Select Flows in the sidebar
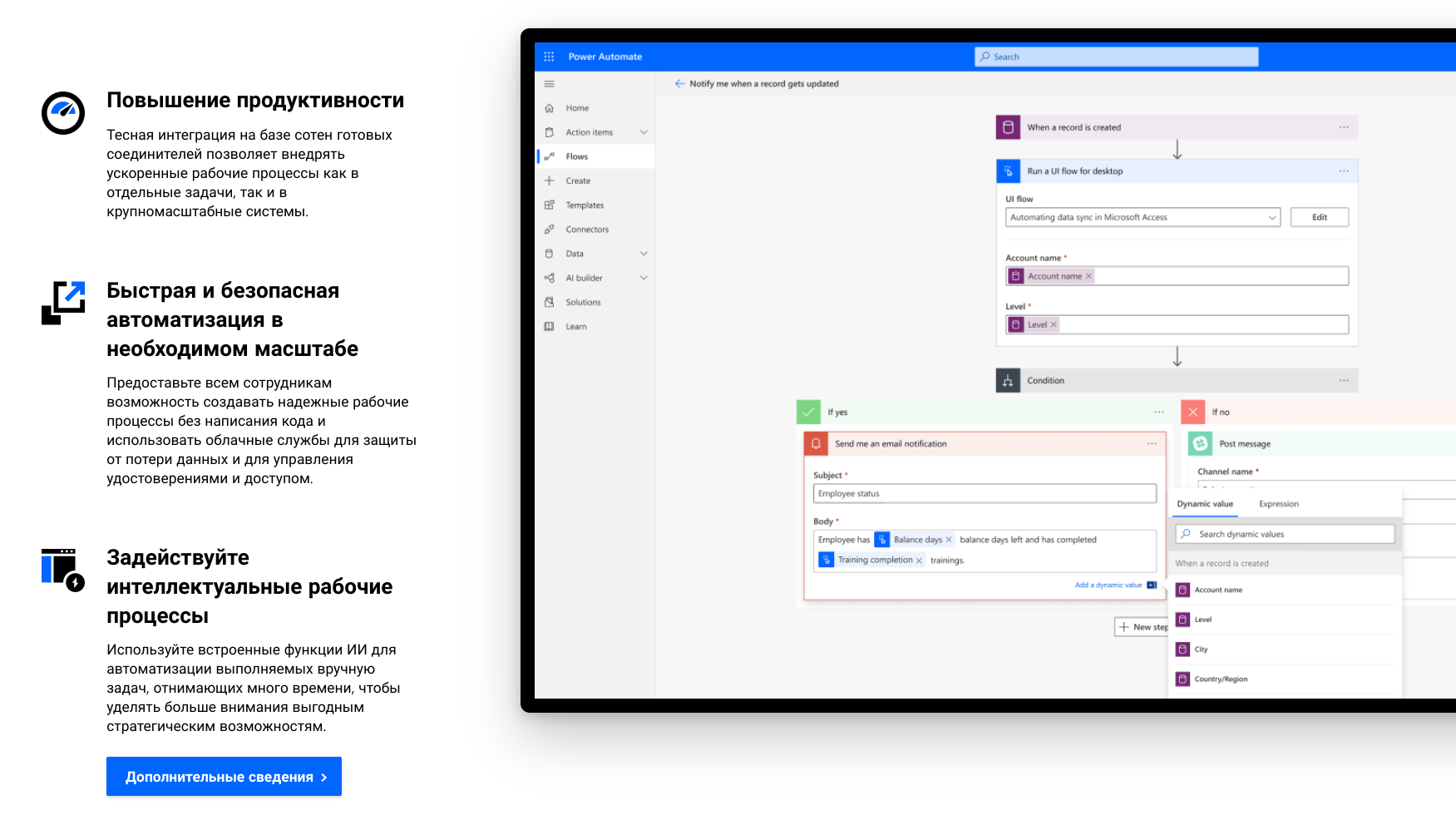The width and height of the screenshot is (1456, 820). 595,156
